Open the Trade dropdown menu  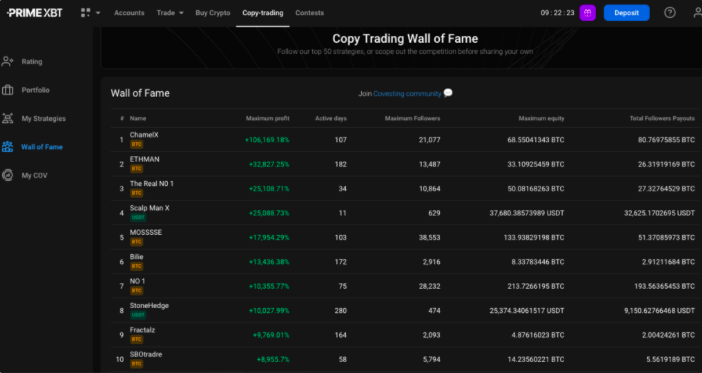point(170,13)
